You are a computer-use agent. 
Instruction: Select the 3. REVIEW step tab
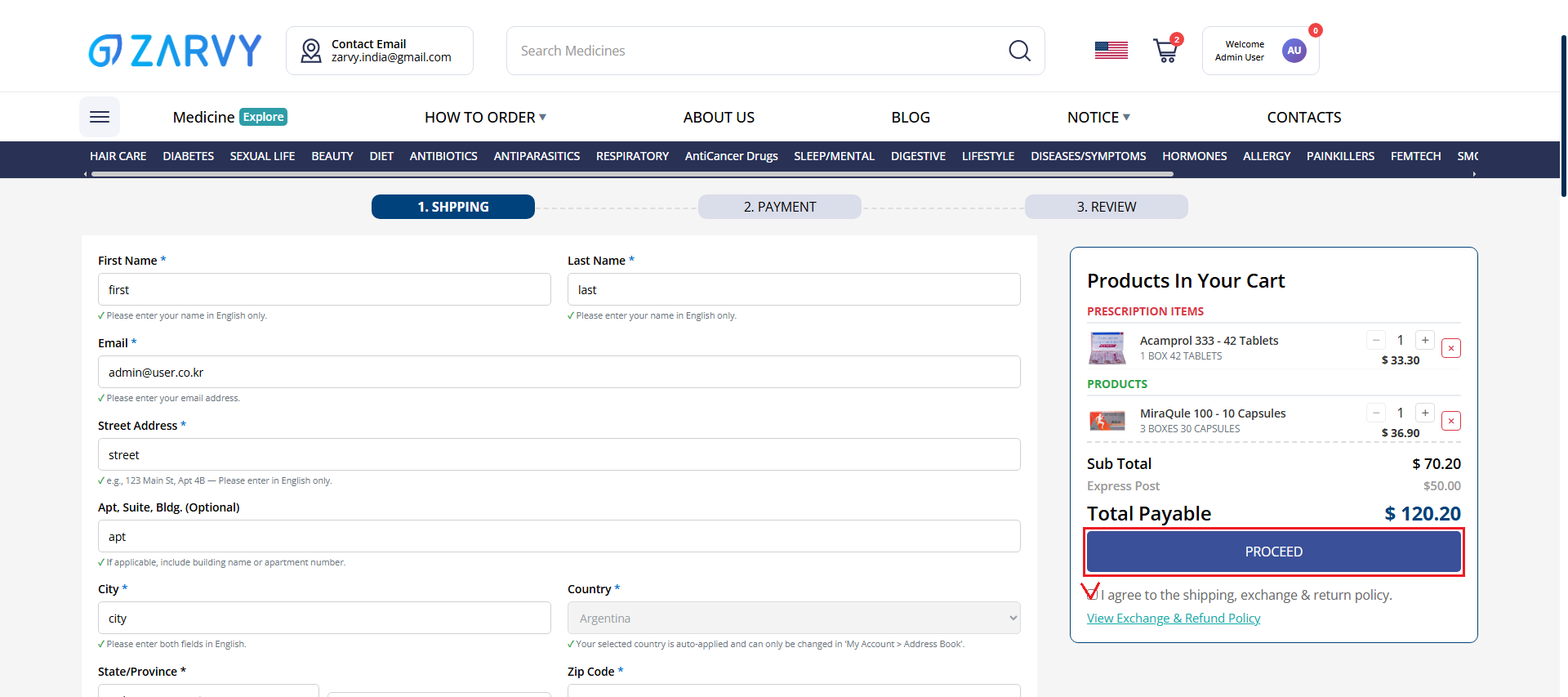tap(1107, 207)
